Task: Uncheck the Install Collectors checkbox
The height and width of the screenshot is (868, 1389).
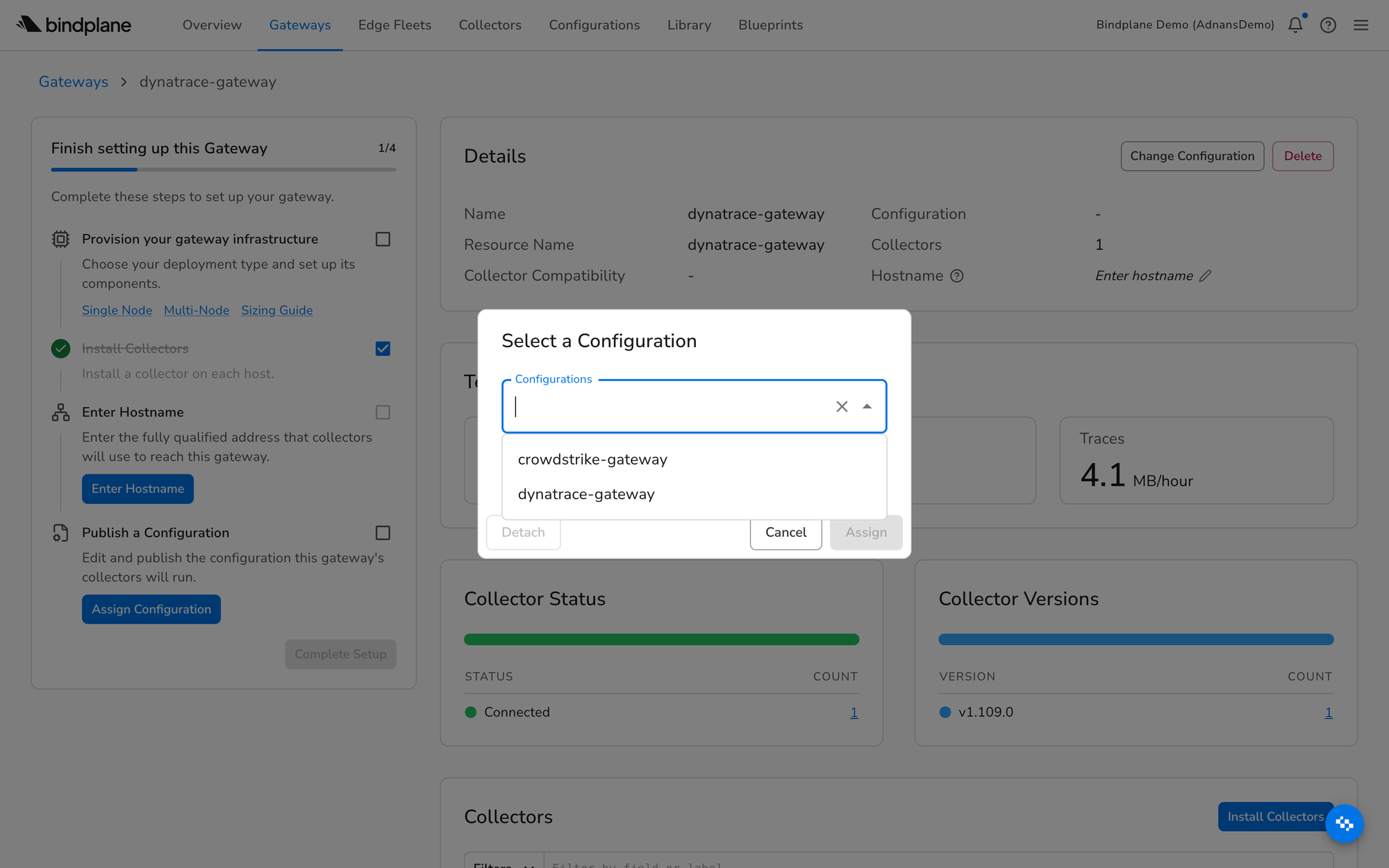Action: (x=383, y=349)
